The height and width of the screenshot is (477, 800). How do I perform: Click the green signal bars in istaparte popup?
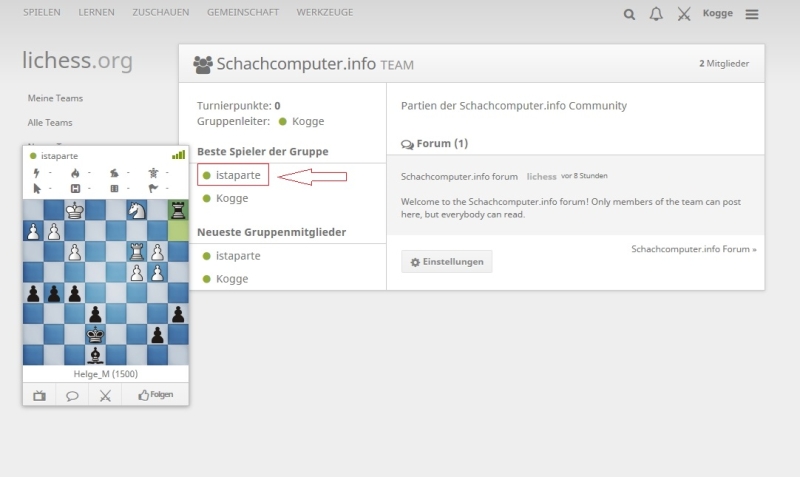(178, 155)
